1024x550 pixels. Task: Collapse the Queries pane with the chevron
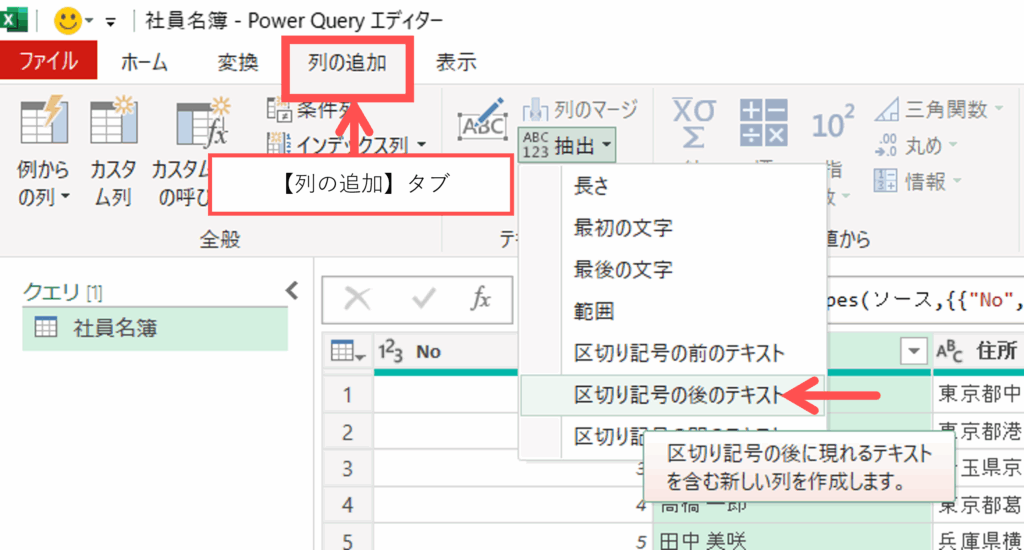[x=292, y=291]
